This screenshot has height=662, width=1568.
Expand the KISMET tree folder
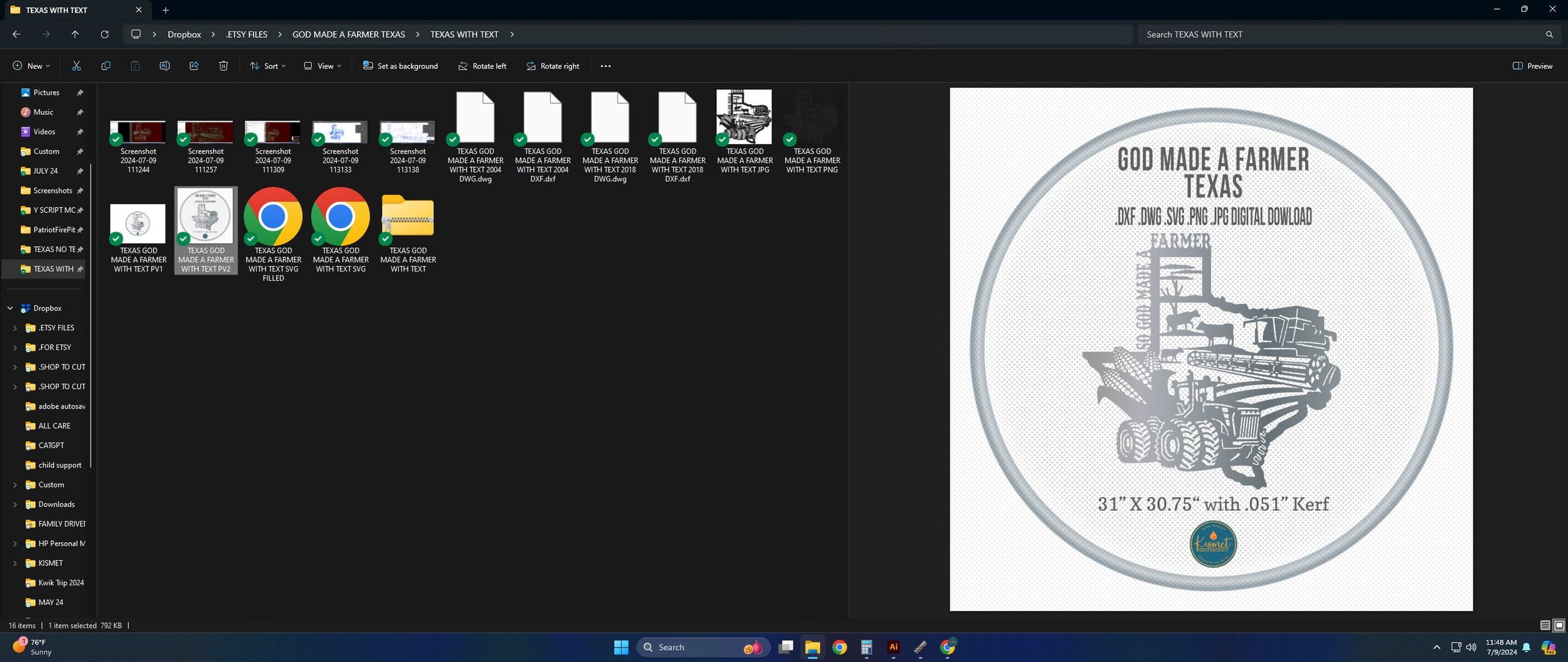[15, 563]
